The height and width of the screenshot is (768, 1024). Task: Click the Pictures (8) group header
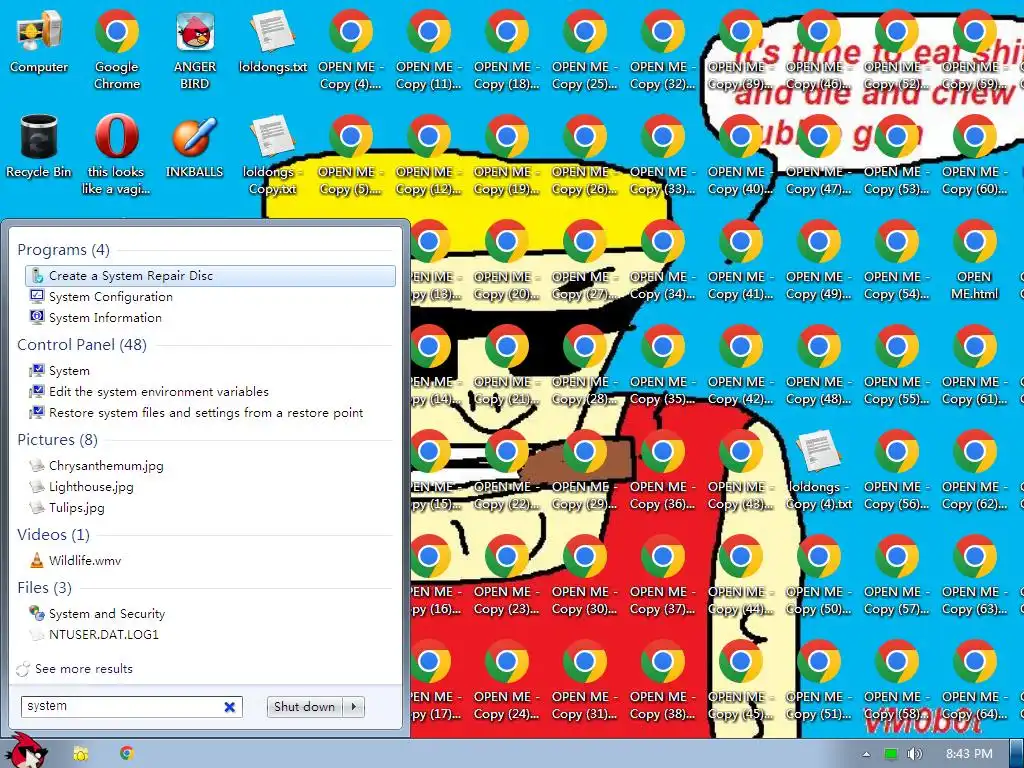tap(57, 440)
